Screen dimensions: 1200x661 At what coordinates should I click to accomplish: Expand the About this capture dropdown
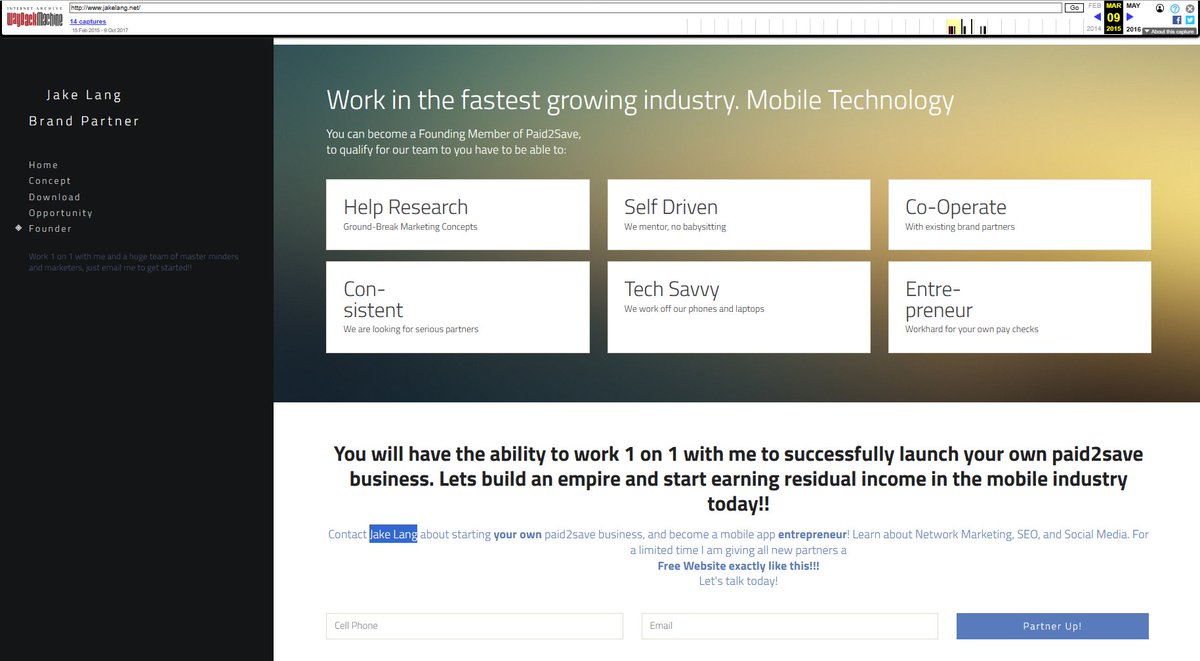point(1169,31)
